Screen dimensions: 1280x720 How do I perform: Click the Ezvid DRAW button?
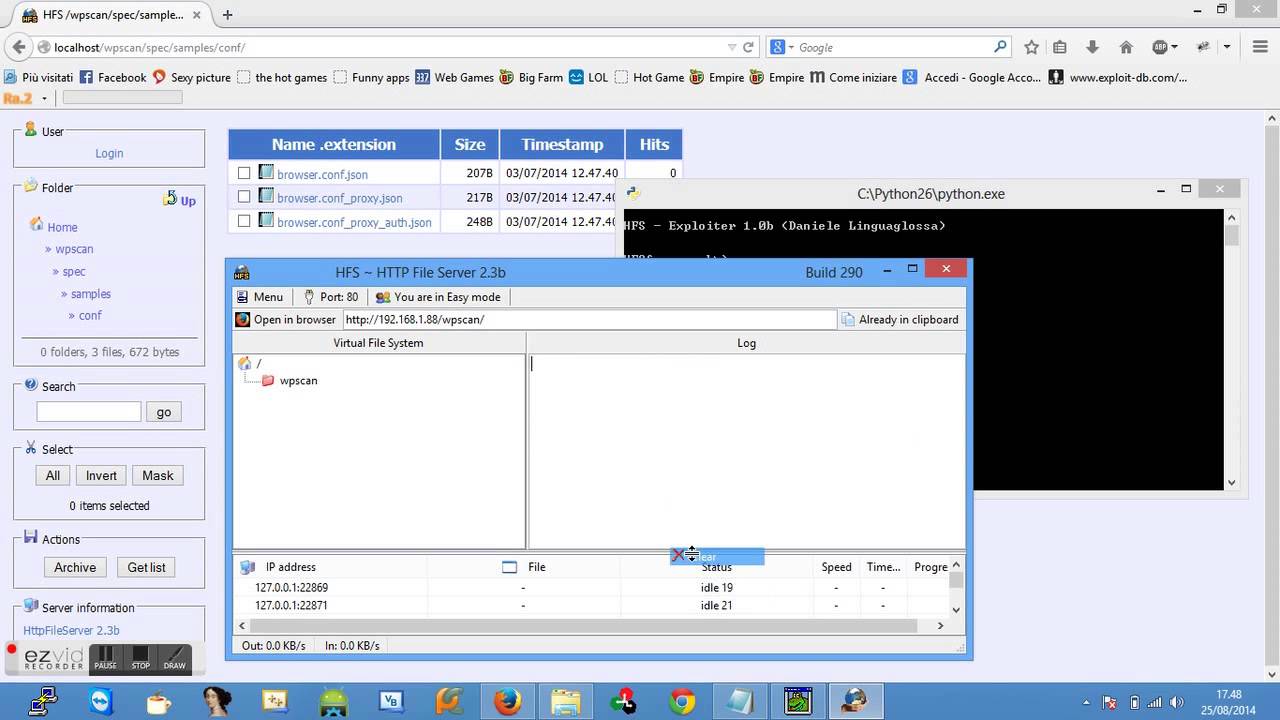pyautogui.click(x=175, y=657)
